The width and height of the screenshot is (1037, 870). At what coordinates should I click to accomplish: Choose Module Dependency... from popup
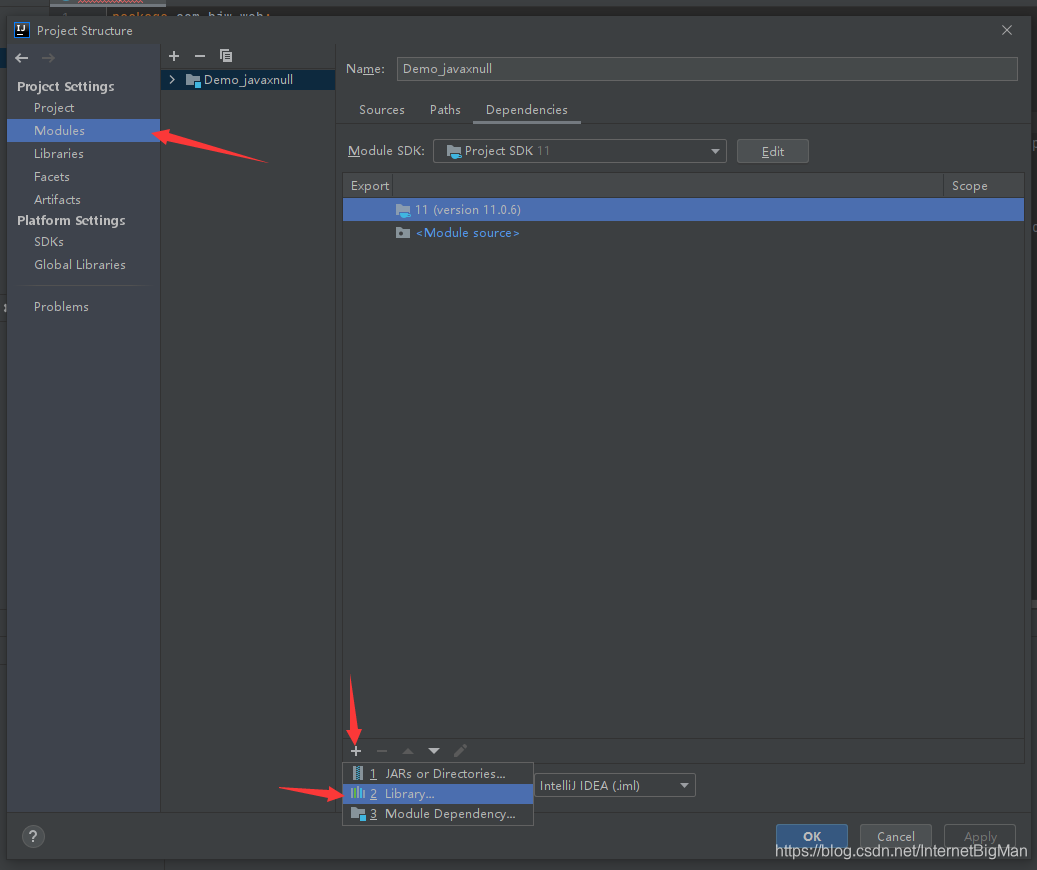coord(438,814)
